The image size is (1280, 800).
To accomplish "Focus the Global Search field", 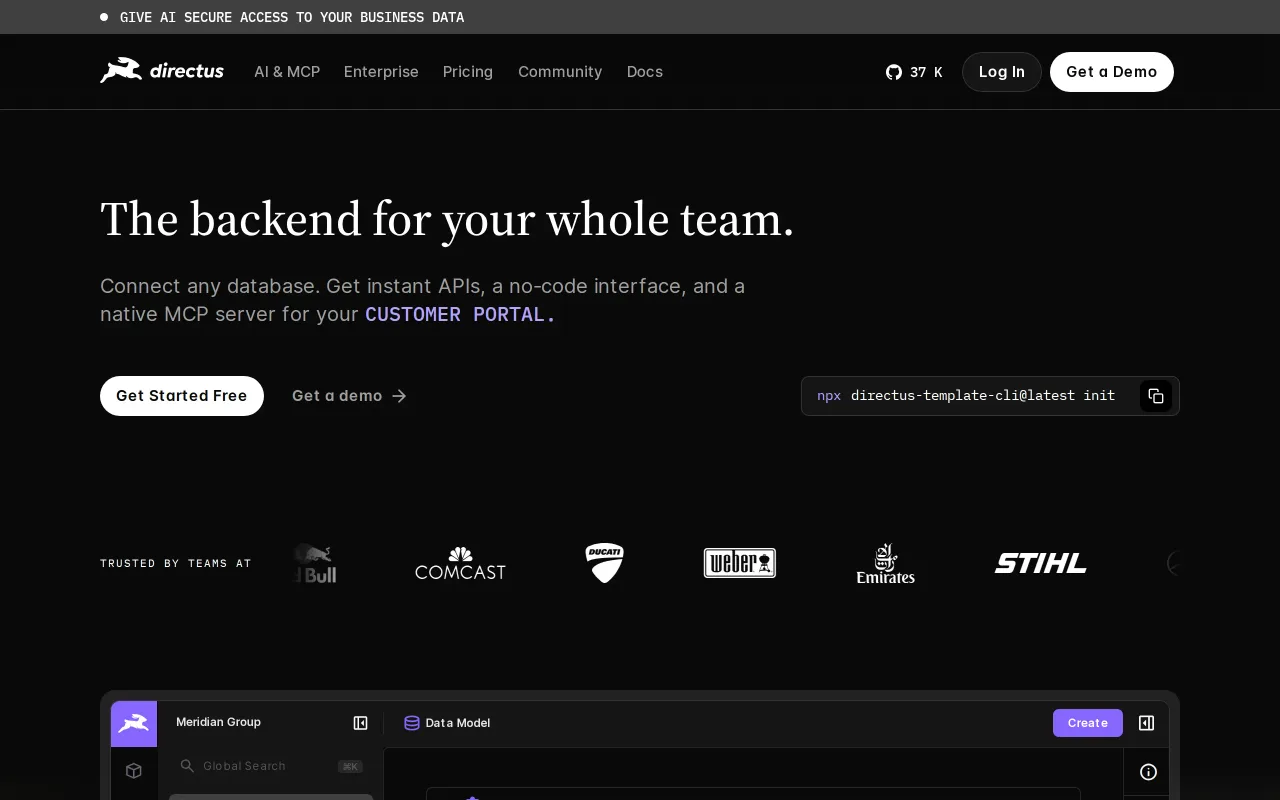I will tap(271, 766).
